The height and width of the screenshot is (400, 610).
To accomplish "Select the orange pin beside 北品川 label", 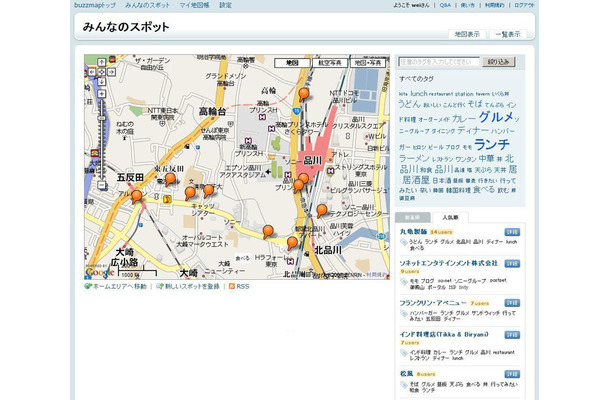I will (x=292, y=243).
